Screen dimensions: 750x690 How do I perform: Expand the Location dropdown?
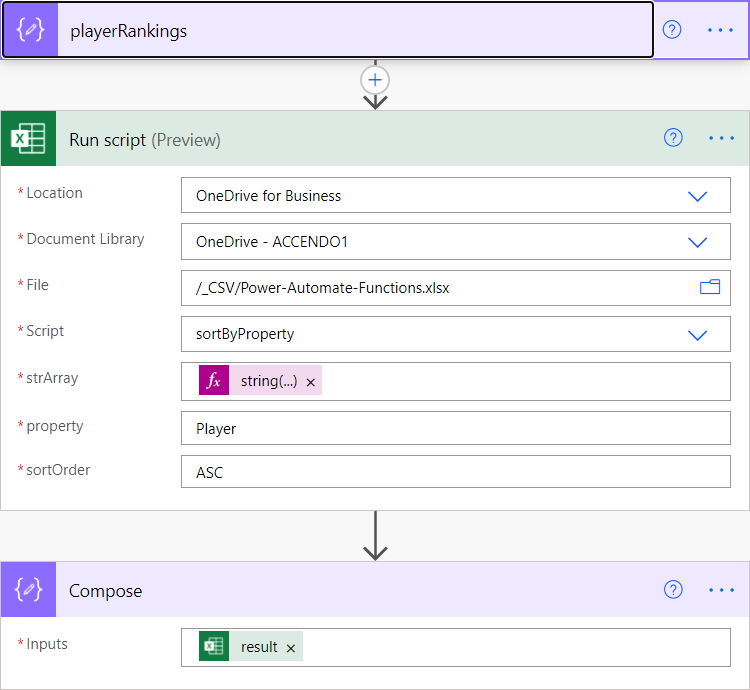(x=697, y=196)
